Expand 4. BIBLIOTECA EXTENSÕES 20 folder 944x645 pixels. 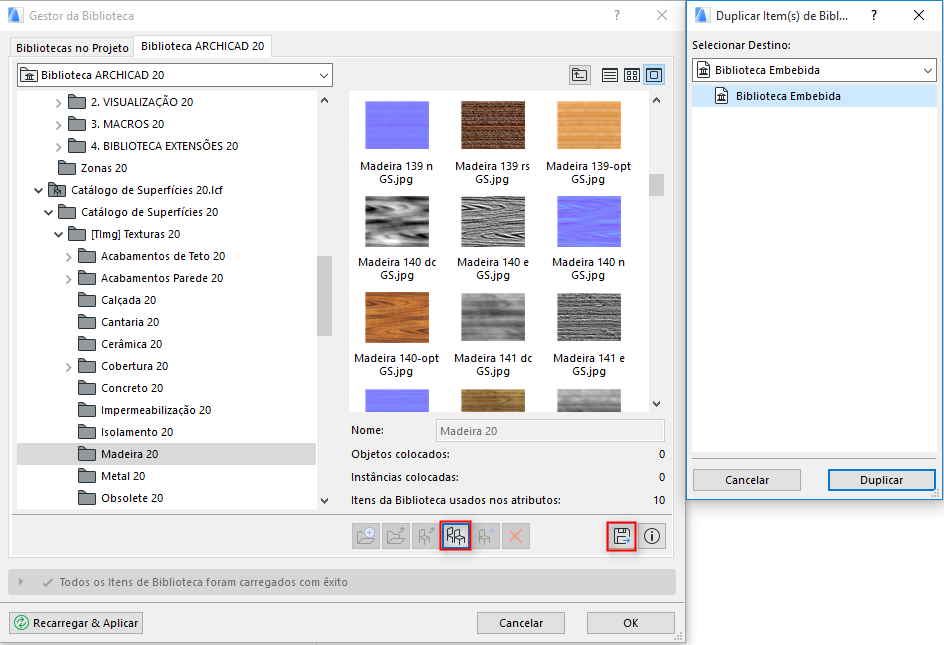tap(58, 147)
